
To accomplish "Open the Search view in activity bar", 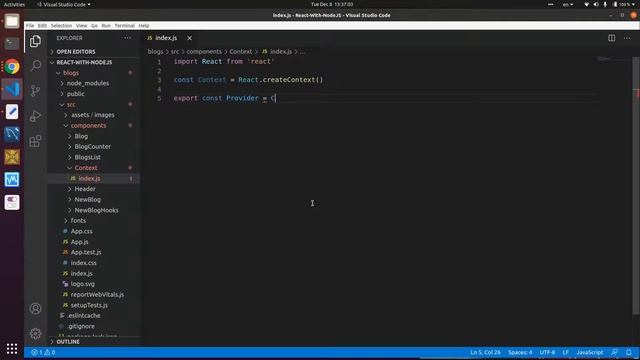I will pos(36,66).
